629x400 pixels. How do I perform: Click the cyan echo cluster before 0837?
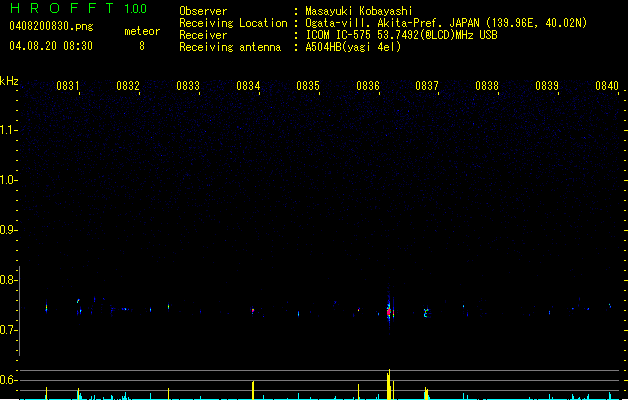click(x=426, y=313)
